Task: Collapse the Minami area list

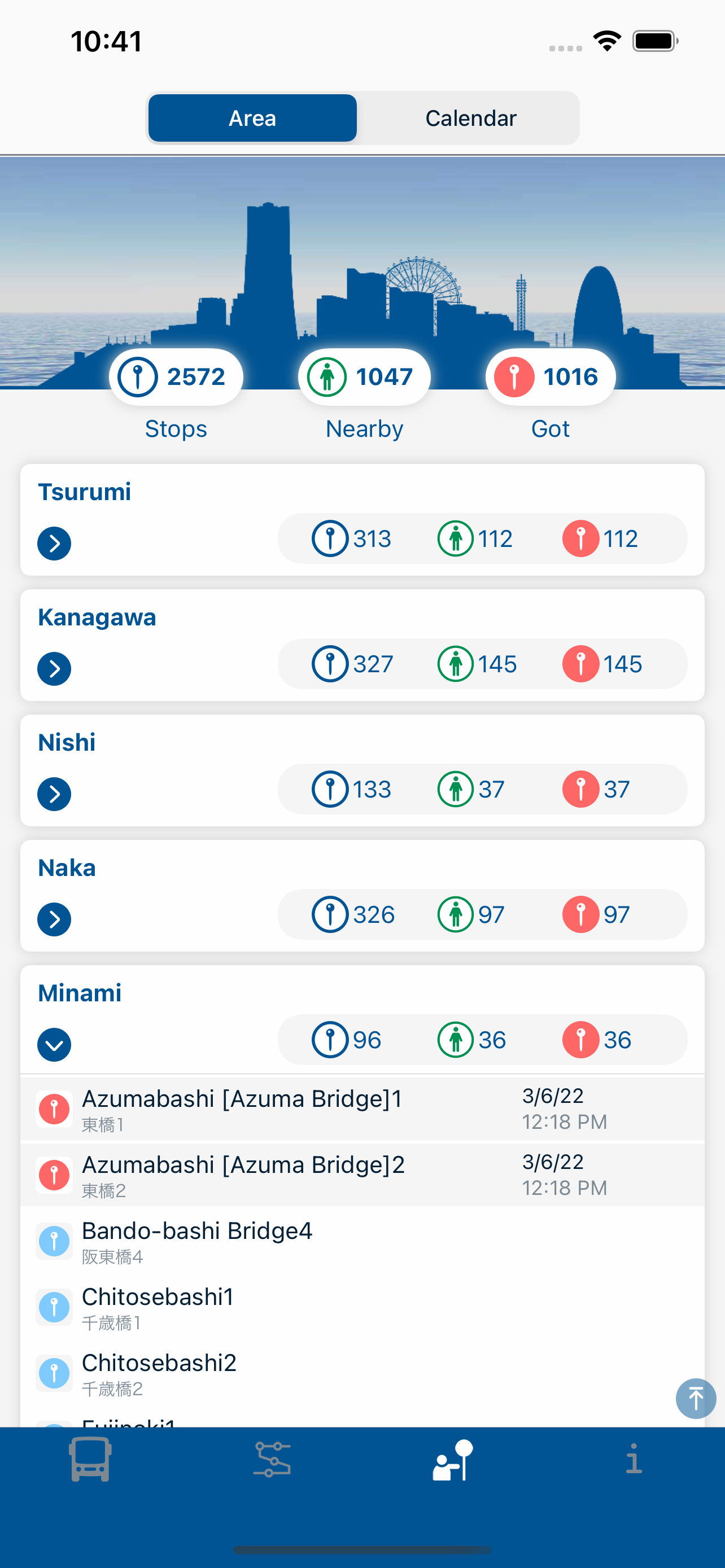Action: pyautogui.click(x=54, y=1045)
